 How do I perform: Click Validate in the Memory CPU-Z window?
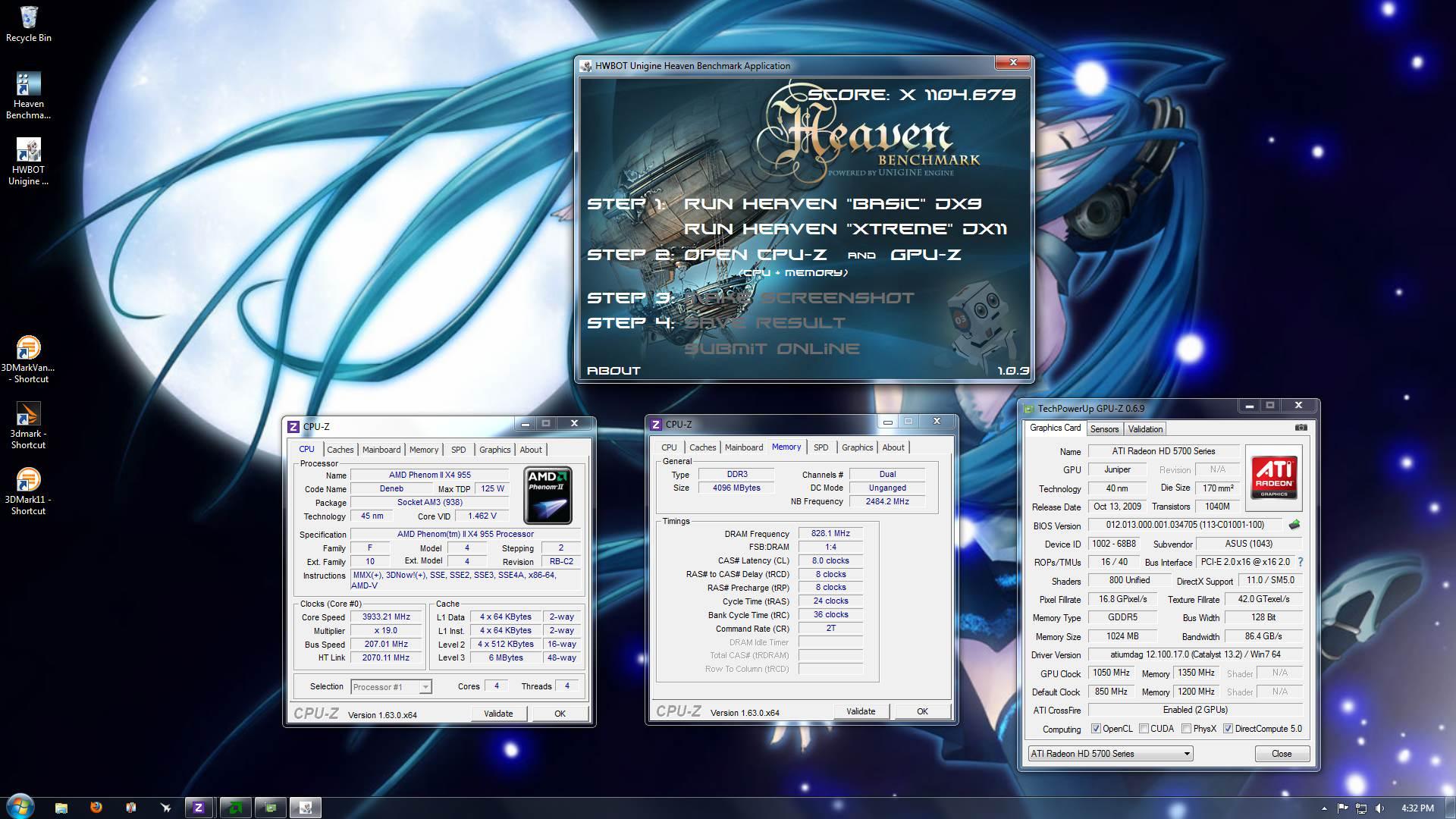pos(861,711)
